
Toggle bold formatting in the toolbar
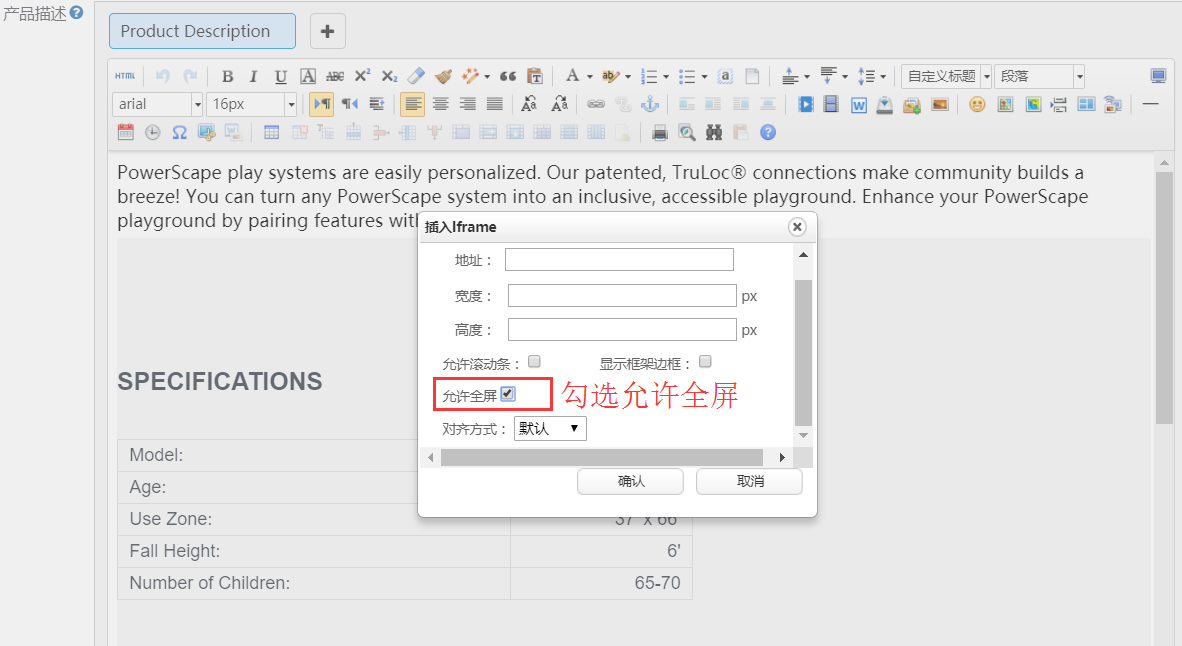point(228,76)
